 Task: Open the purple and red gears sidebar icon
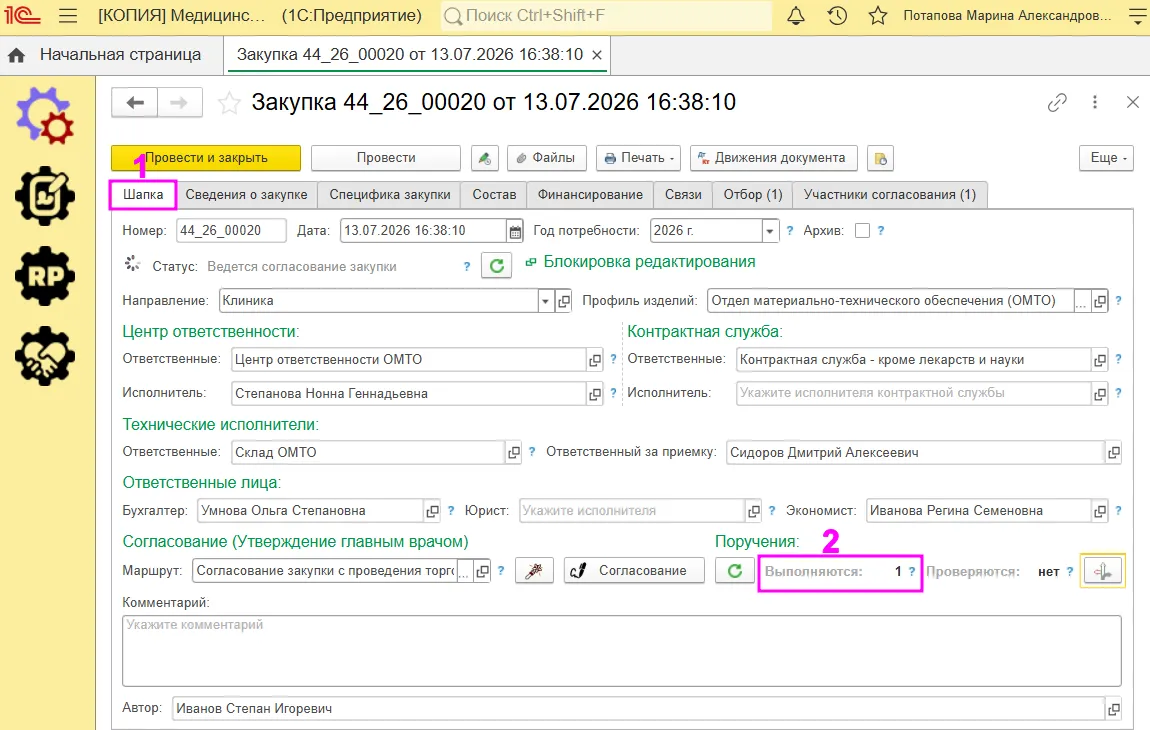pos(45,116)
